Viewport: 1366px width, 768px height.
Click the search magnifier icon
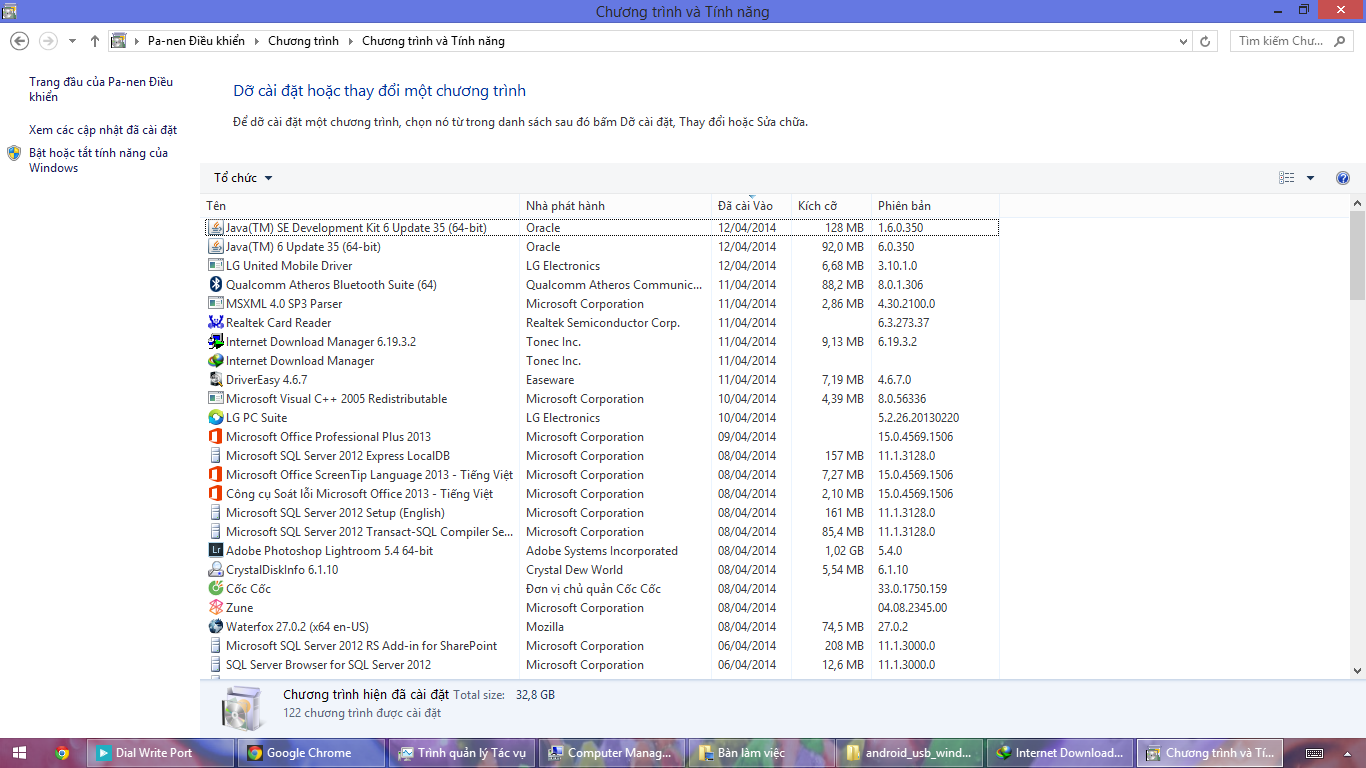(1341, 41)
